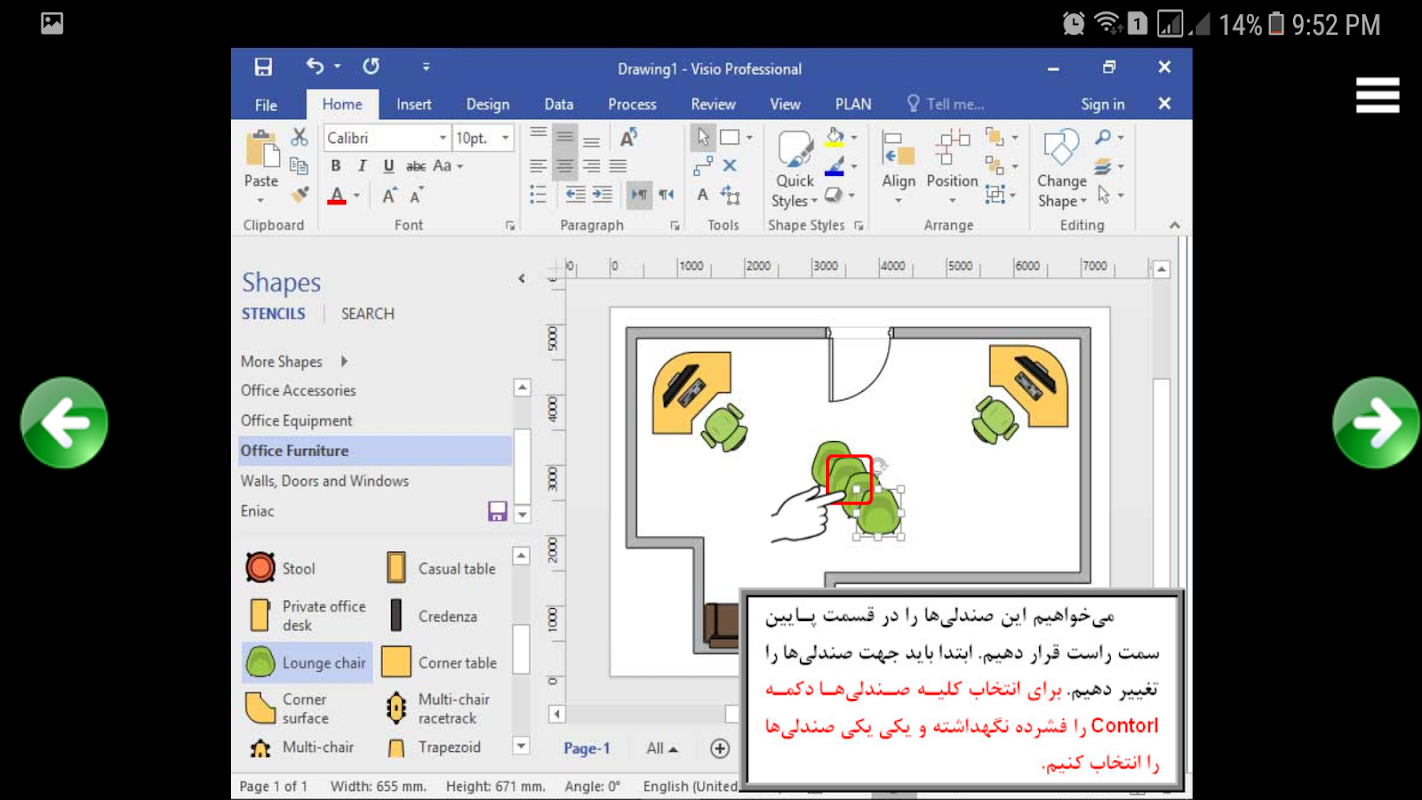This screenshot has height=800, width=1422.
Task: Justify the paragraph text
Action: (x=618, y=166)
